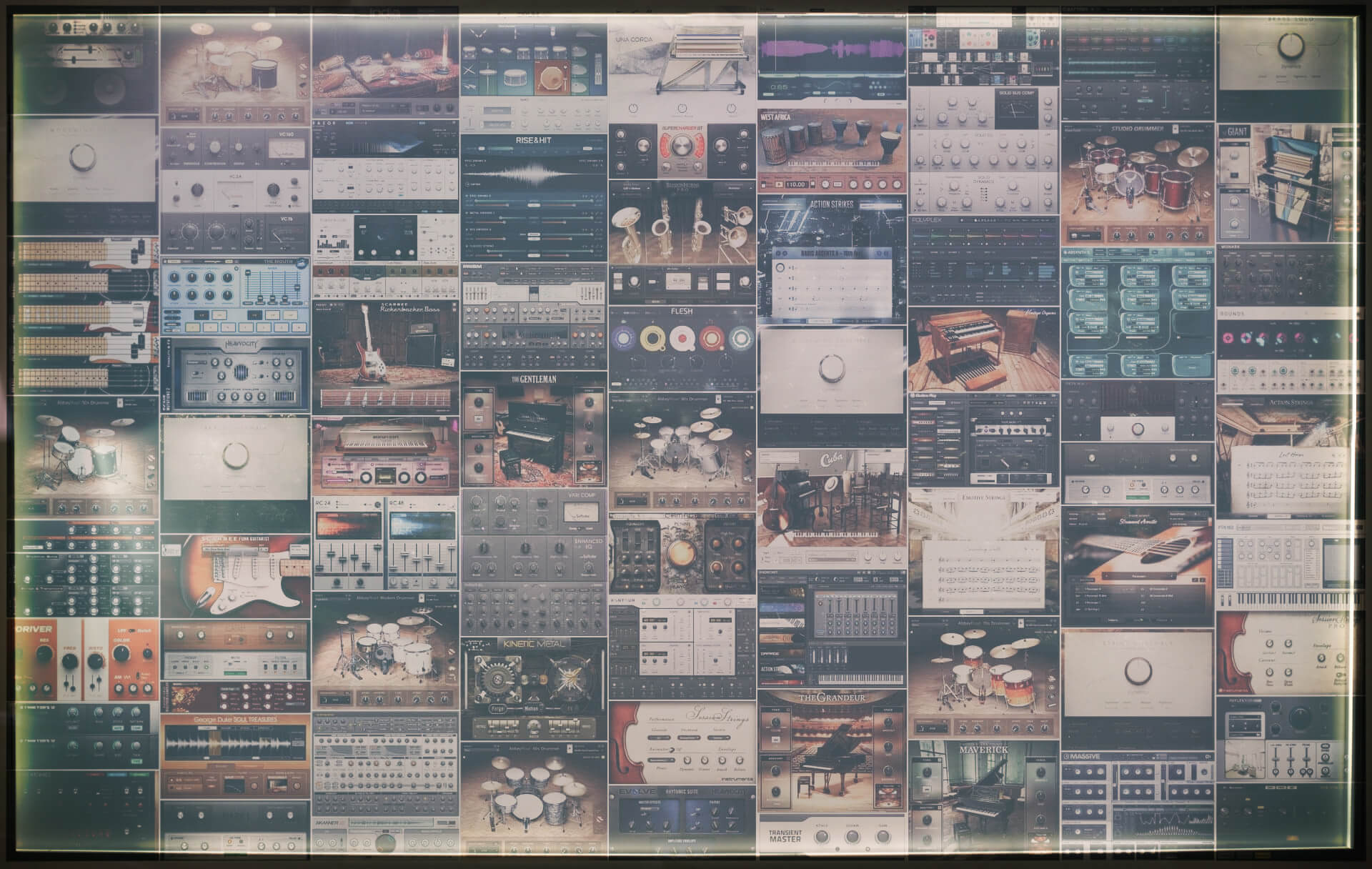This screenshot has width=1372, height=869.
Task: Click the Scarbee Funk Guitarist tile
Action: tap(235, 576)
